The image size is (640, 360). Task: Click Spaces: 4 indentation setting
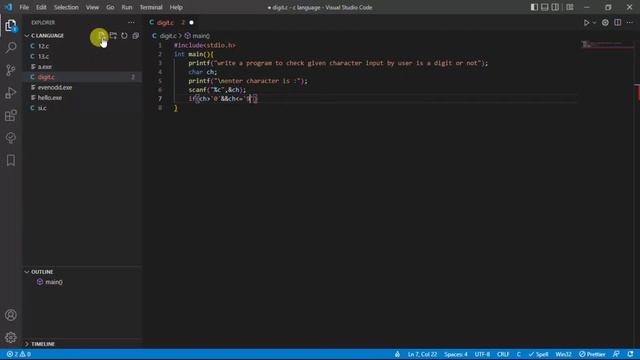pos(456,354)
